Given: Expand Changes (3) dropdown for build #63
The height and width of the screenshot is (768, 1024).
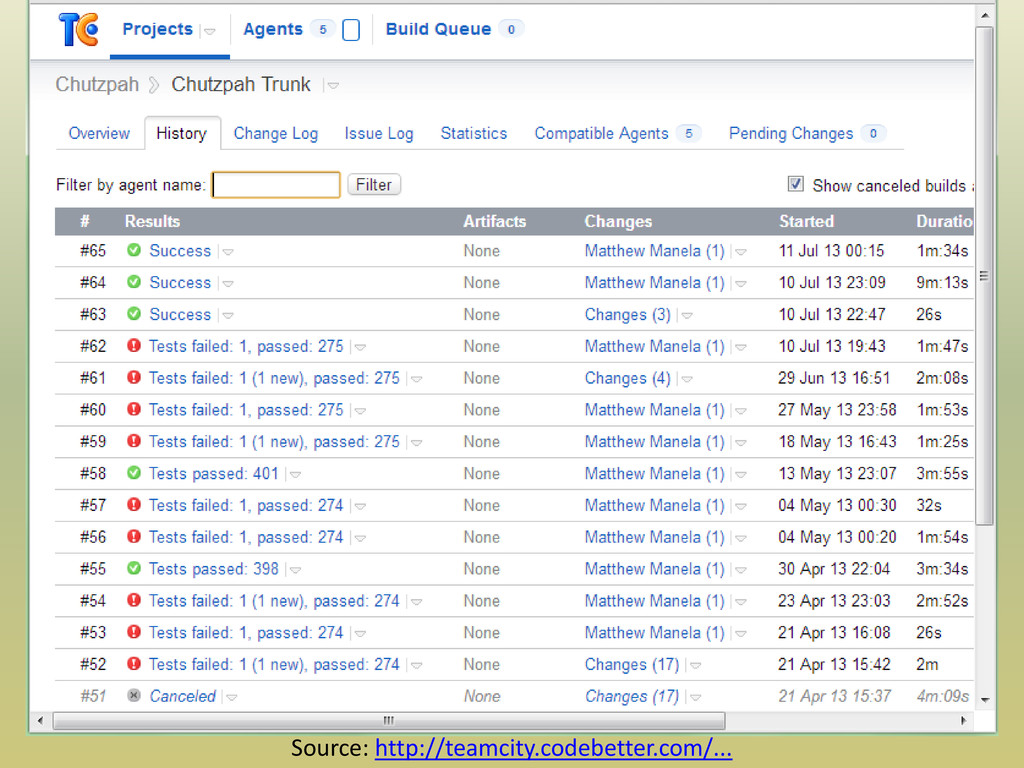Looking at the screenshot, I should (x=686, y=315).
